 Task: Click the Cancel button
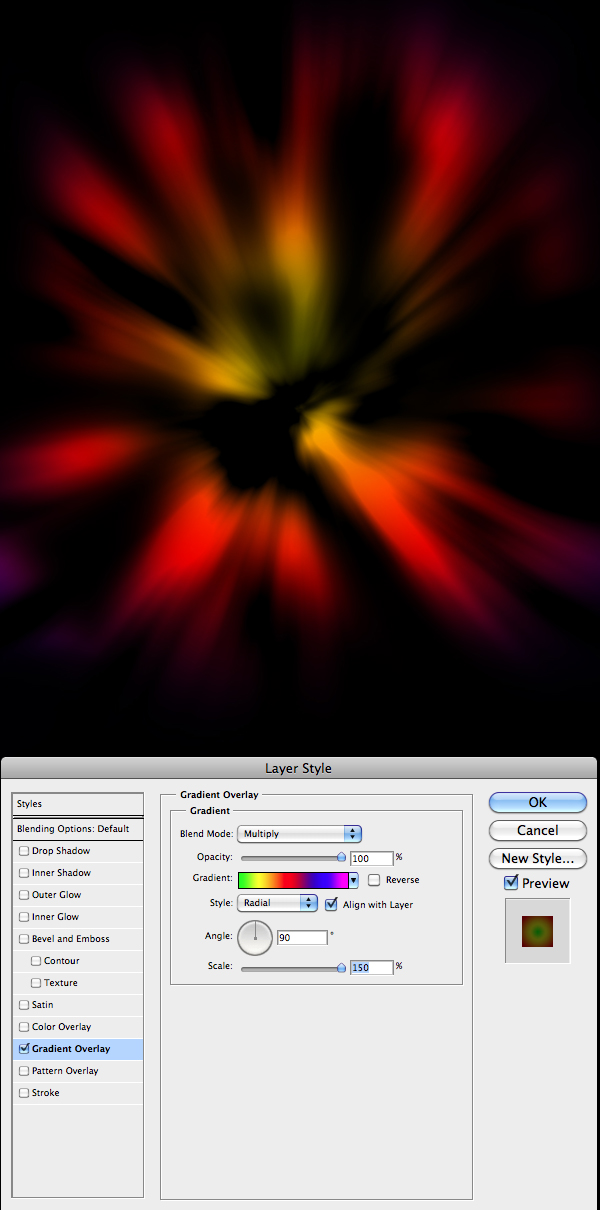tap(538, 830)
